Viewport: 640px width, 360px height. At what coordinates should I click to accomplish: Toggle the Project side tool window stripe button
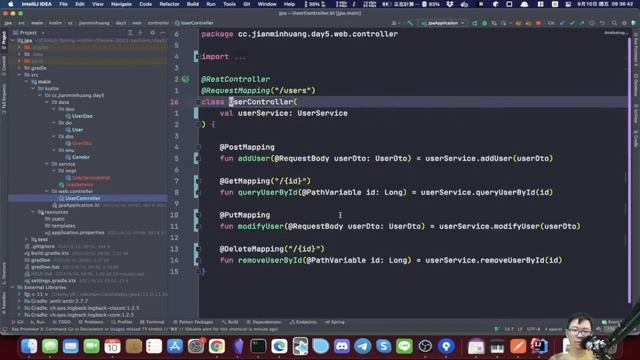point(4,40)
